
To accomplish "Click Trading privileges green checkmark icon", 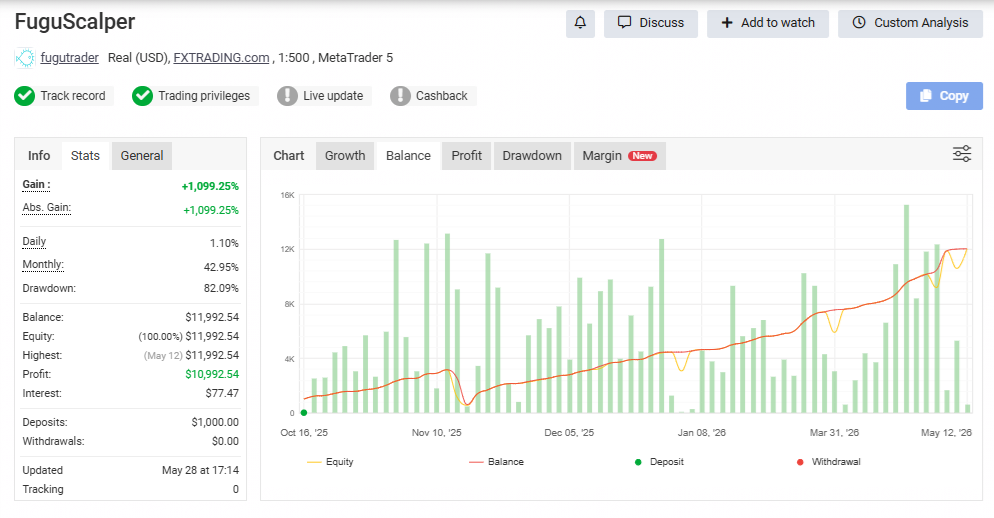I will click(142, 96).
